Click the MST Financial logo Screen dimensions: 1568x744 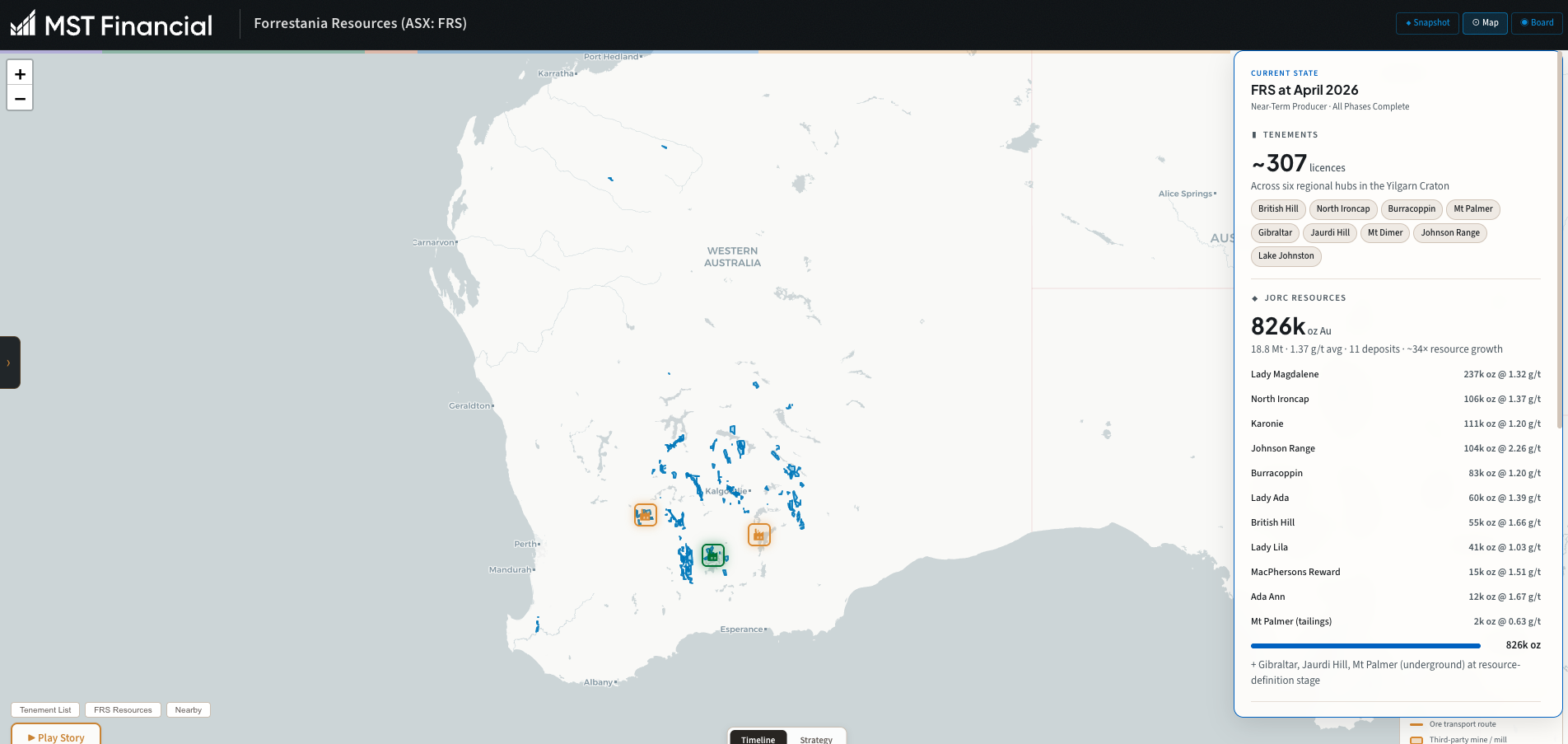point(111,24)
